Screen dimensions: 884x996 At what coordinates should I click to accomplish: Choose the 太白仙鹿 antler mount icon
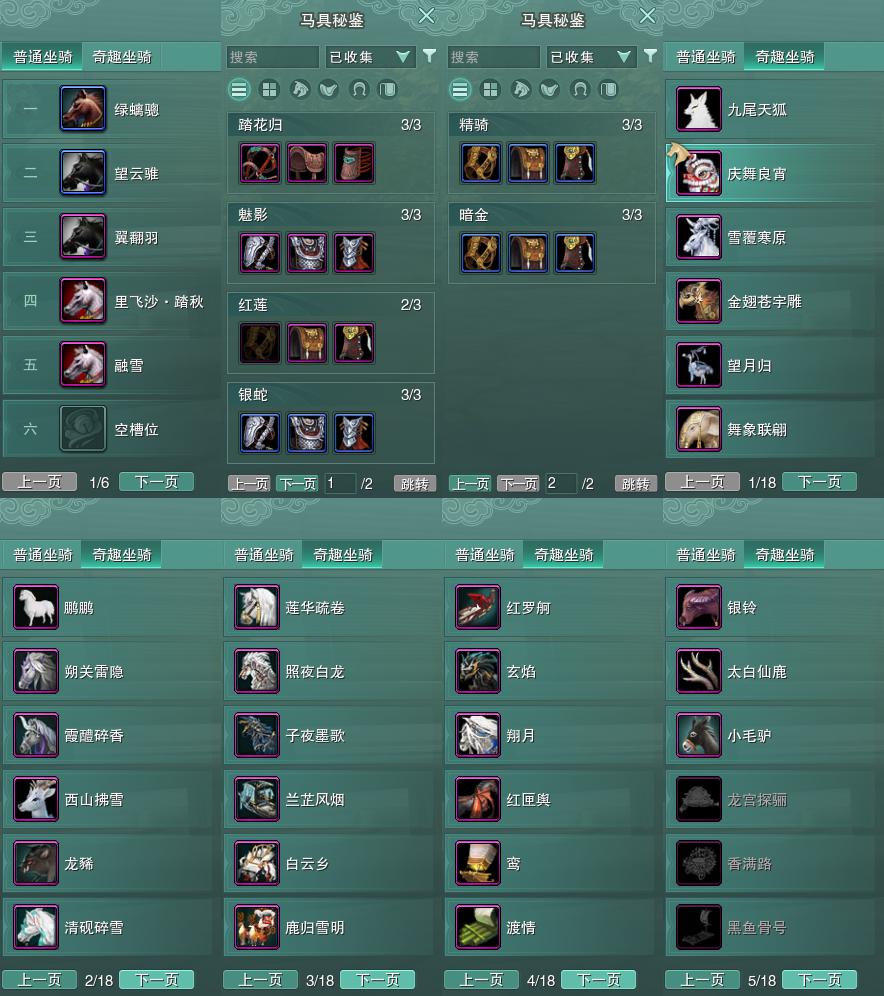coord(699,671)
